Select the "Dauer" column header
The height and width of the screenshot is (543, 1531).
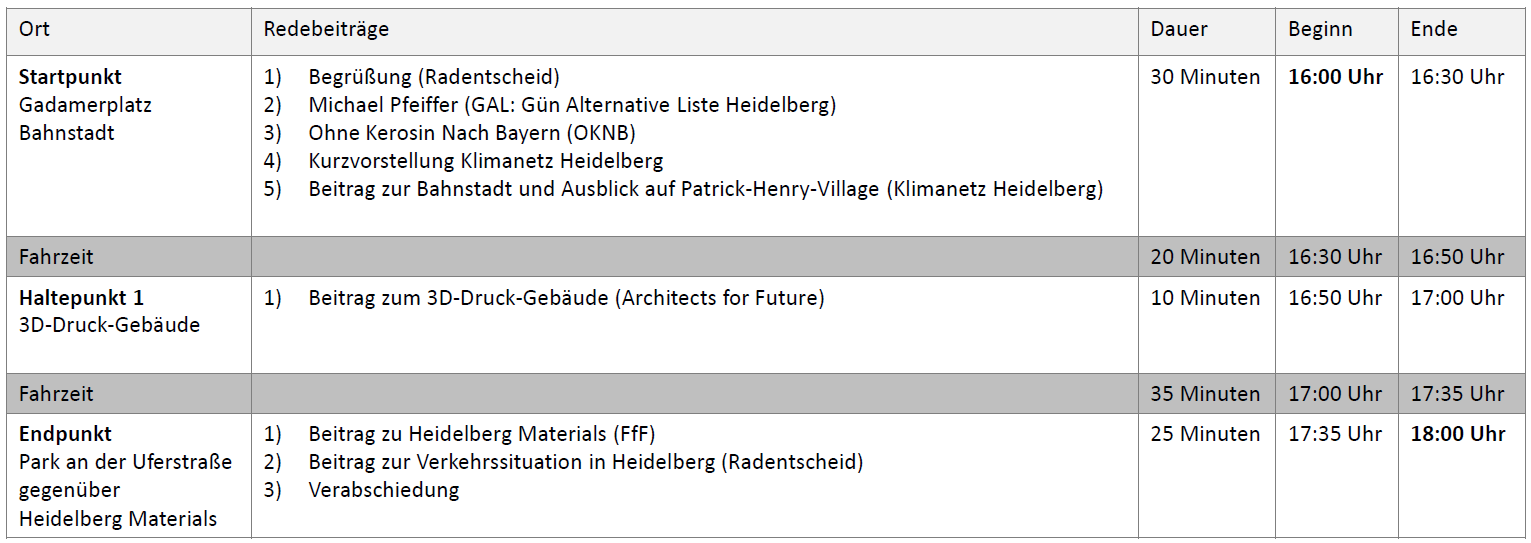pos(1179,30)
